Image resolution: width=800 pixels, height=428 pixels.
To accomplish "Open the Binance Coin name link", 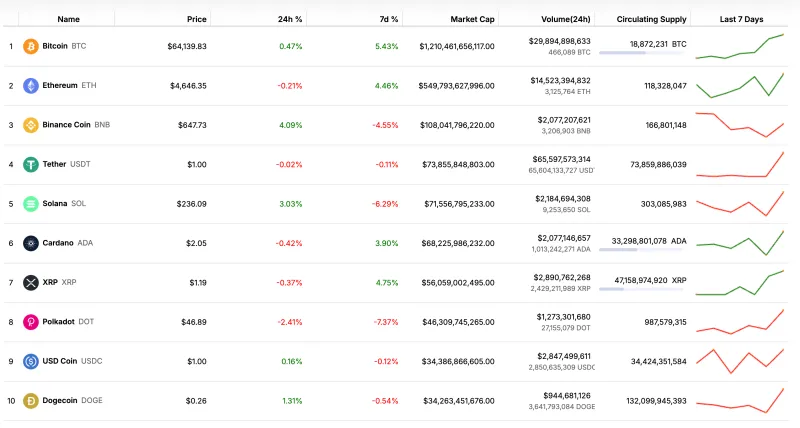I will [66, 124].
